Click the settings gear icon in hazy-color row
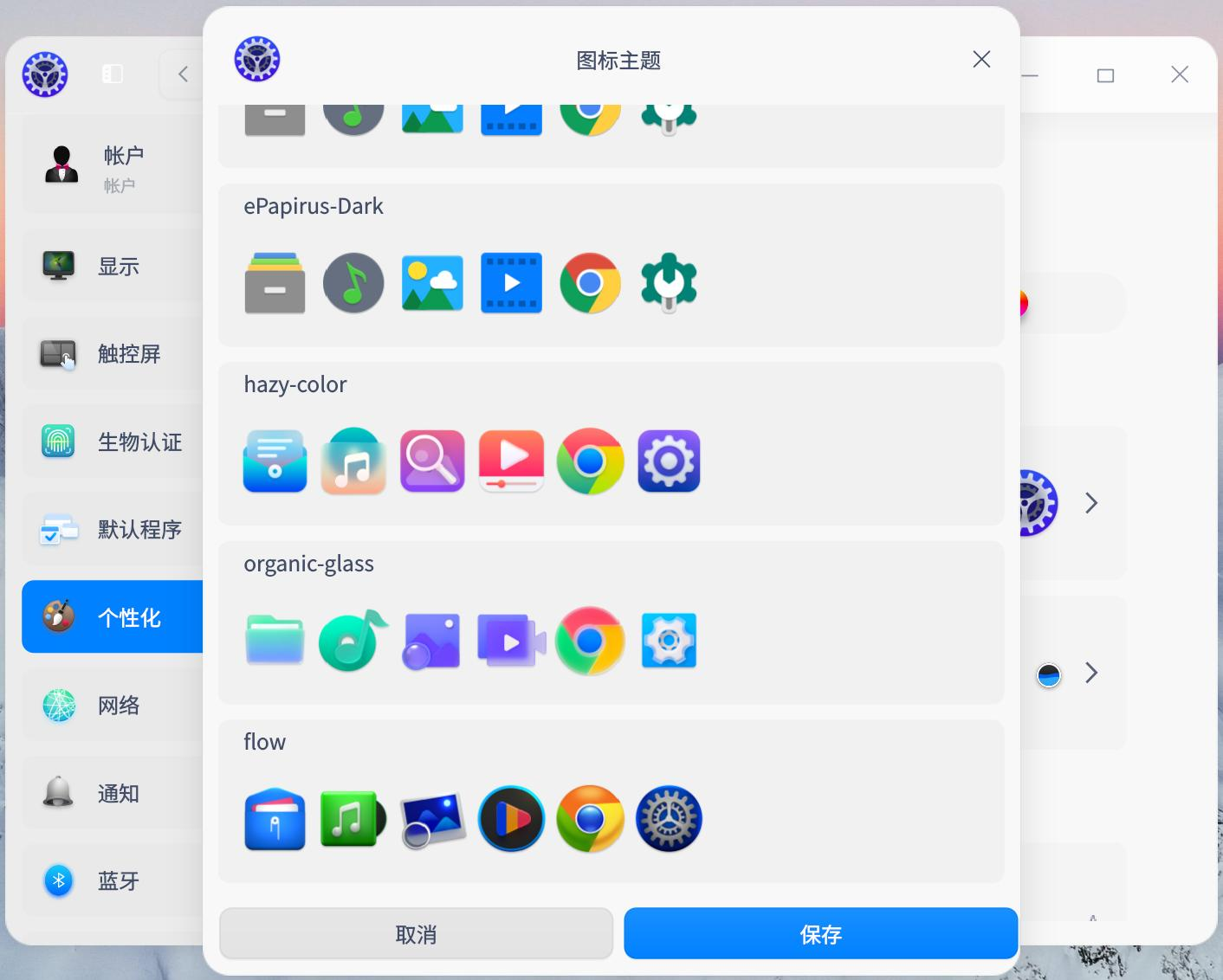 click(669, 461)
